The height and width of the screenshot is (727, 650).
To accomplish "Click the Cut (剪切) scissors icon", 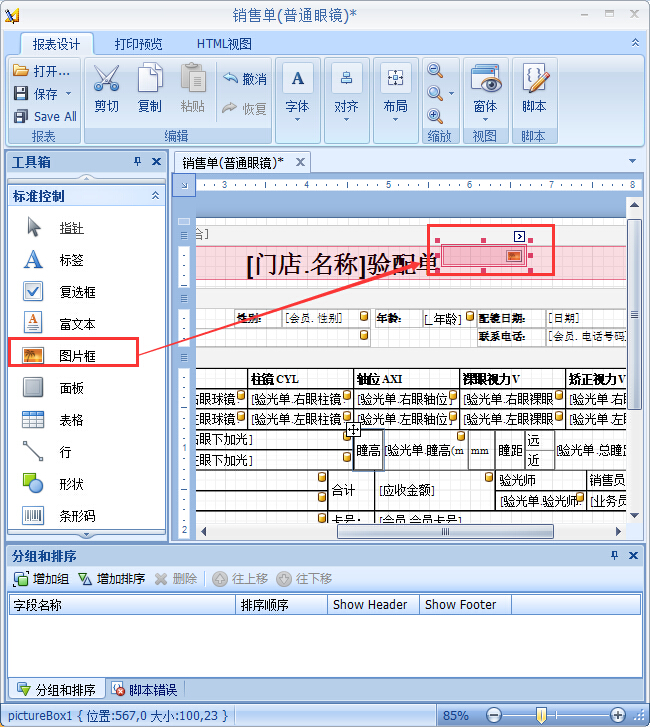I will [x=106, y=80].
